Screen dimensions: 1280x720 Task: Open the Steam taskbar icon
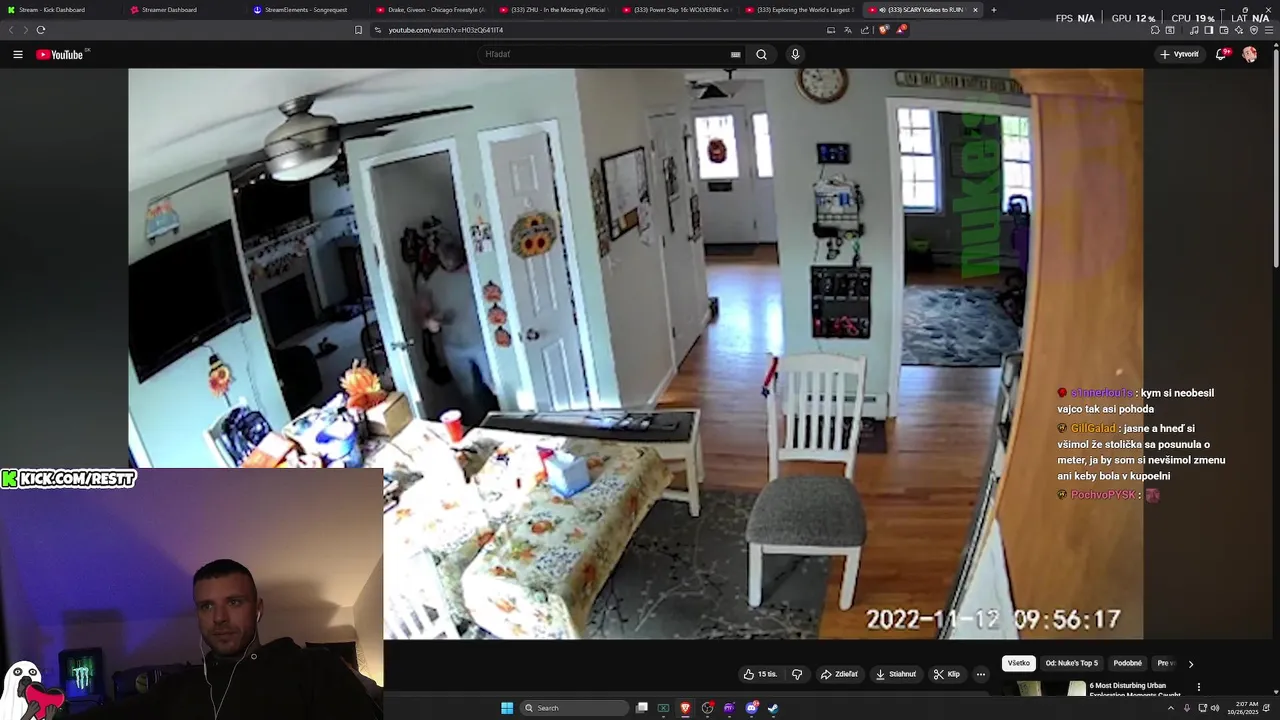tap(773, 708)
